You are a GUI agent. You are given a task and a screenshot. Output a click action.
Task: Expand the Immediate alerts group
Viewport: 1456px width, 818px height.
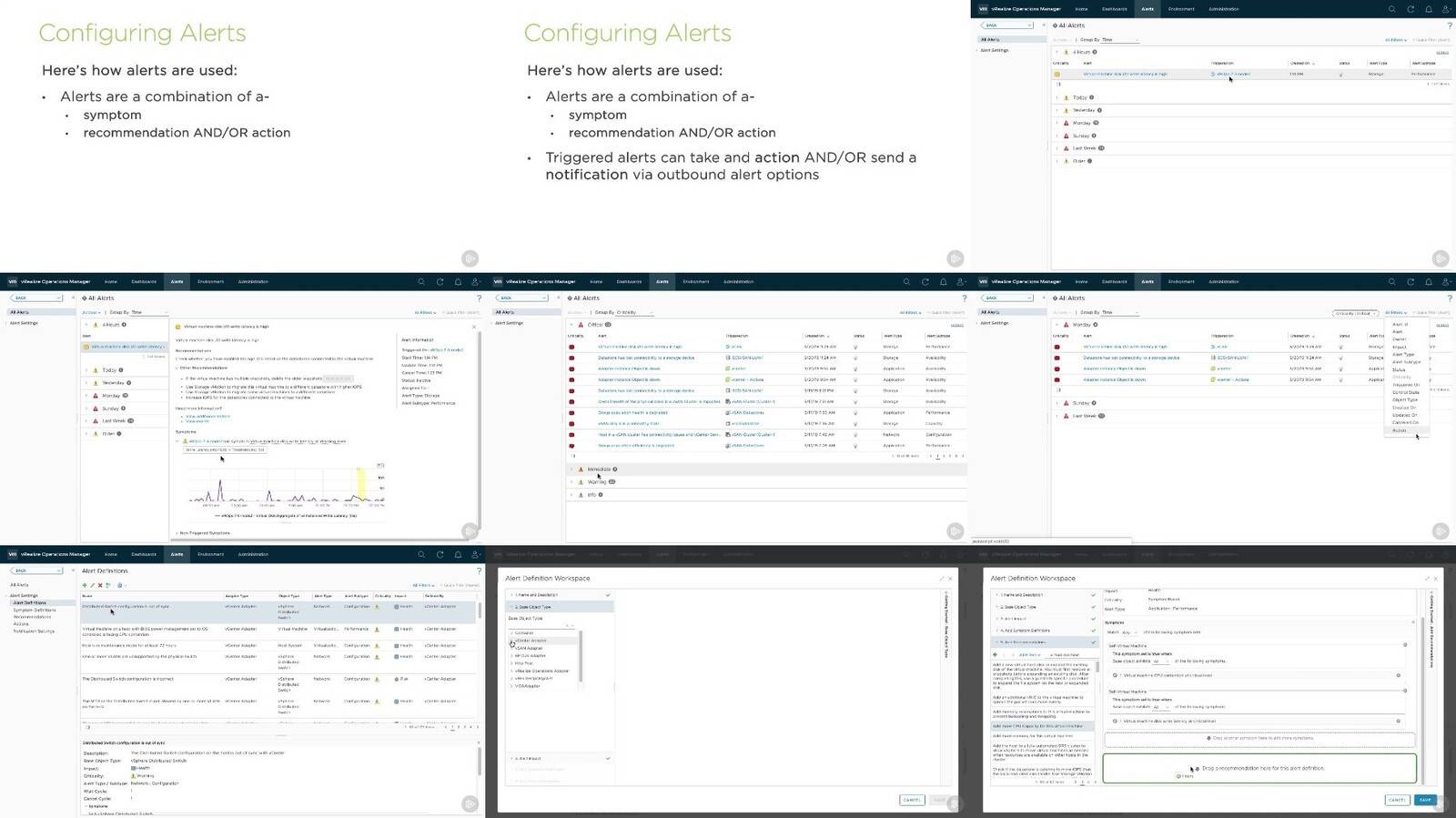click(x=572, y=470)
